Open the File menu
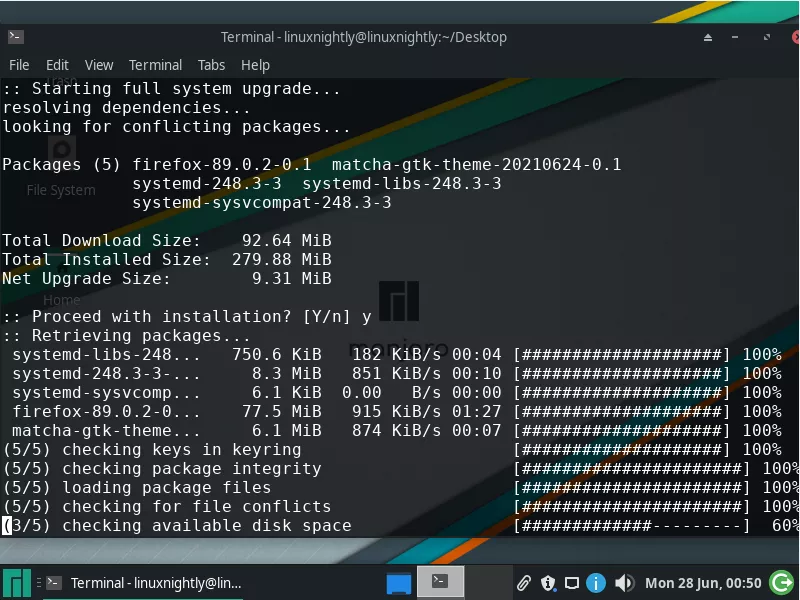Screen dimensions: 800x600 click(x=19, y=65)
